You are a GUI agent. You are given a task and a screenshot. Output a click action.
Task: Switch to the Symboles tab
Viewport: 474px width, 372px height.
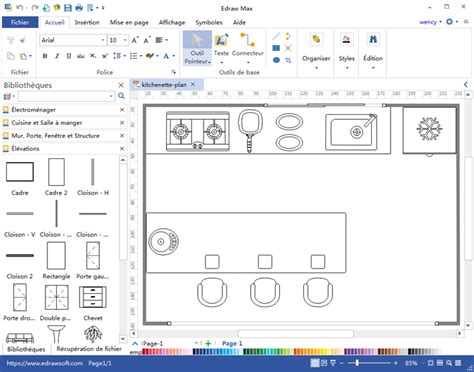coord(209,22)
